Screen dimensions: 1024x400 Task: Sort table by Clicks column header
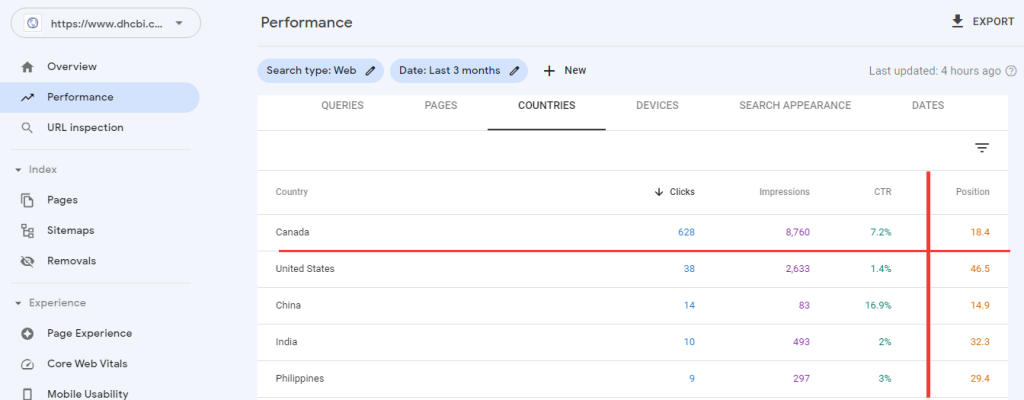675,192
